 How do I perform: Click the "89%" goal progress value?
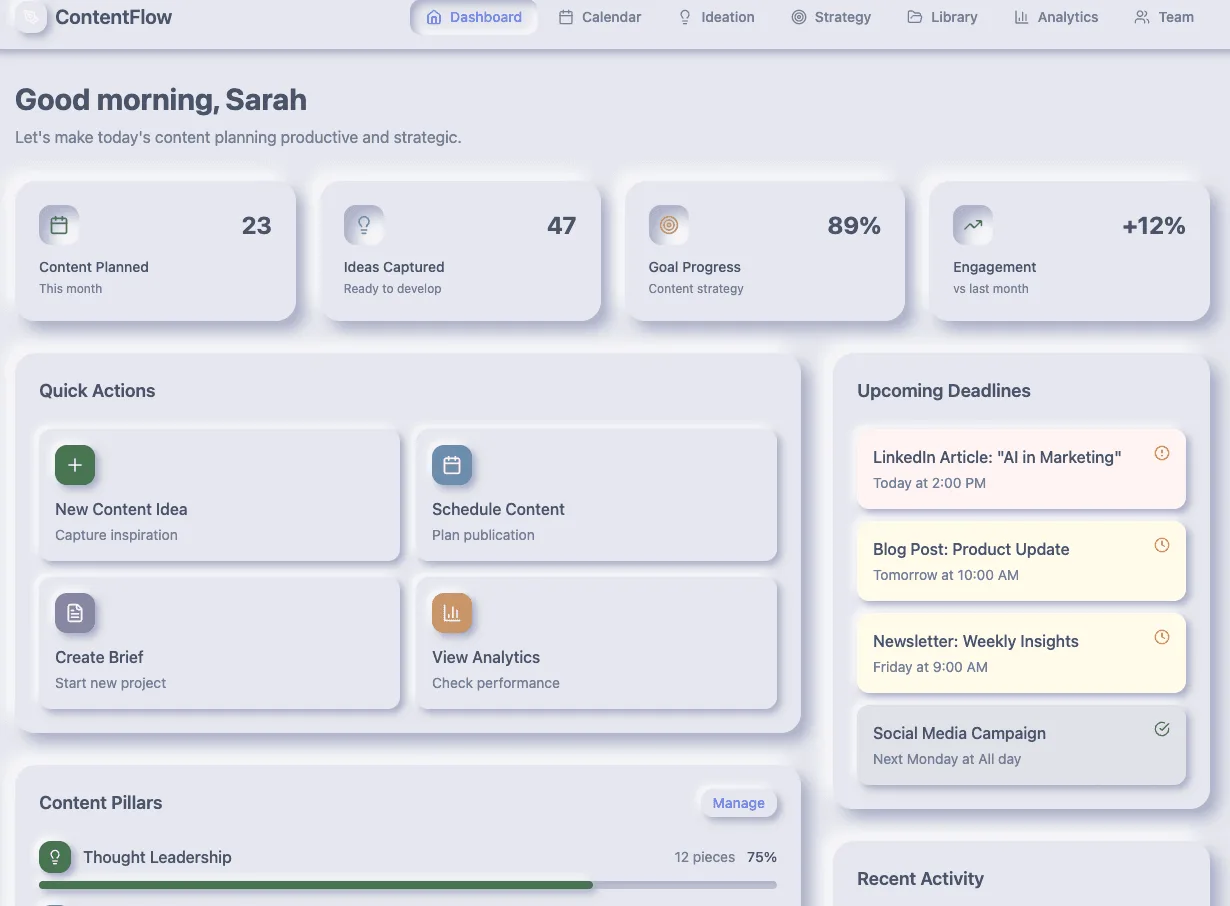pos(854,226)
